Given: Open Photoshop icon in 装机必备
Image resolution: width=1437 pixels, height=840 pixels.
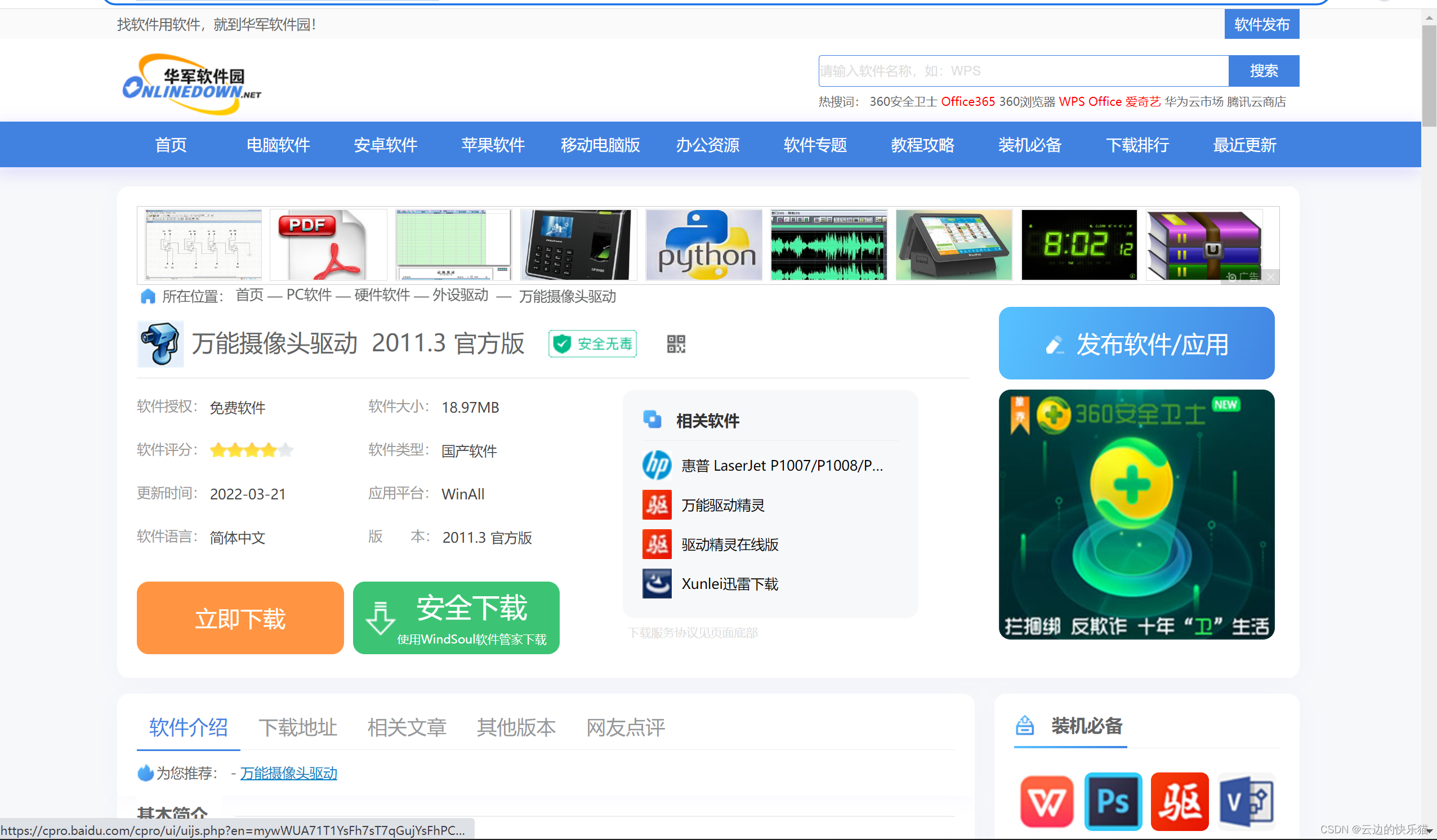Looking at the screenshot, I should pos(1113,801).
